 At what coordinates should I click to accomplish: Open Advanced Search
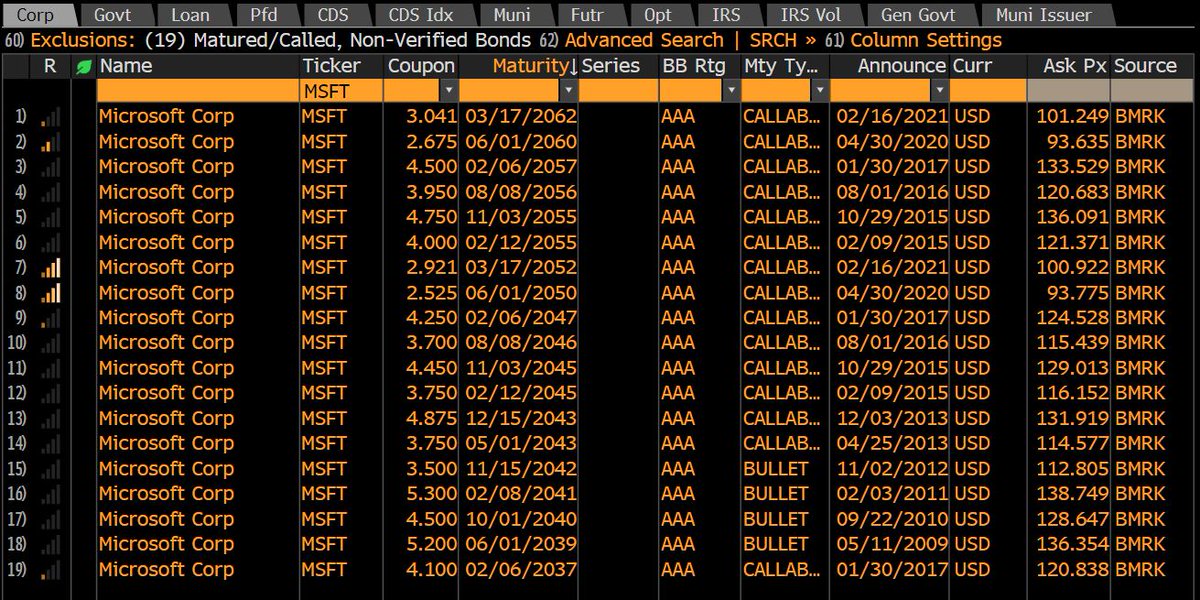(644, 40)
